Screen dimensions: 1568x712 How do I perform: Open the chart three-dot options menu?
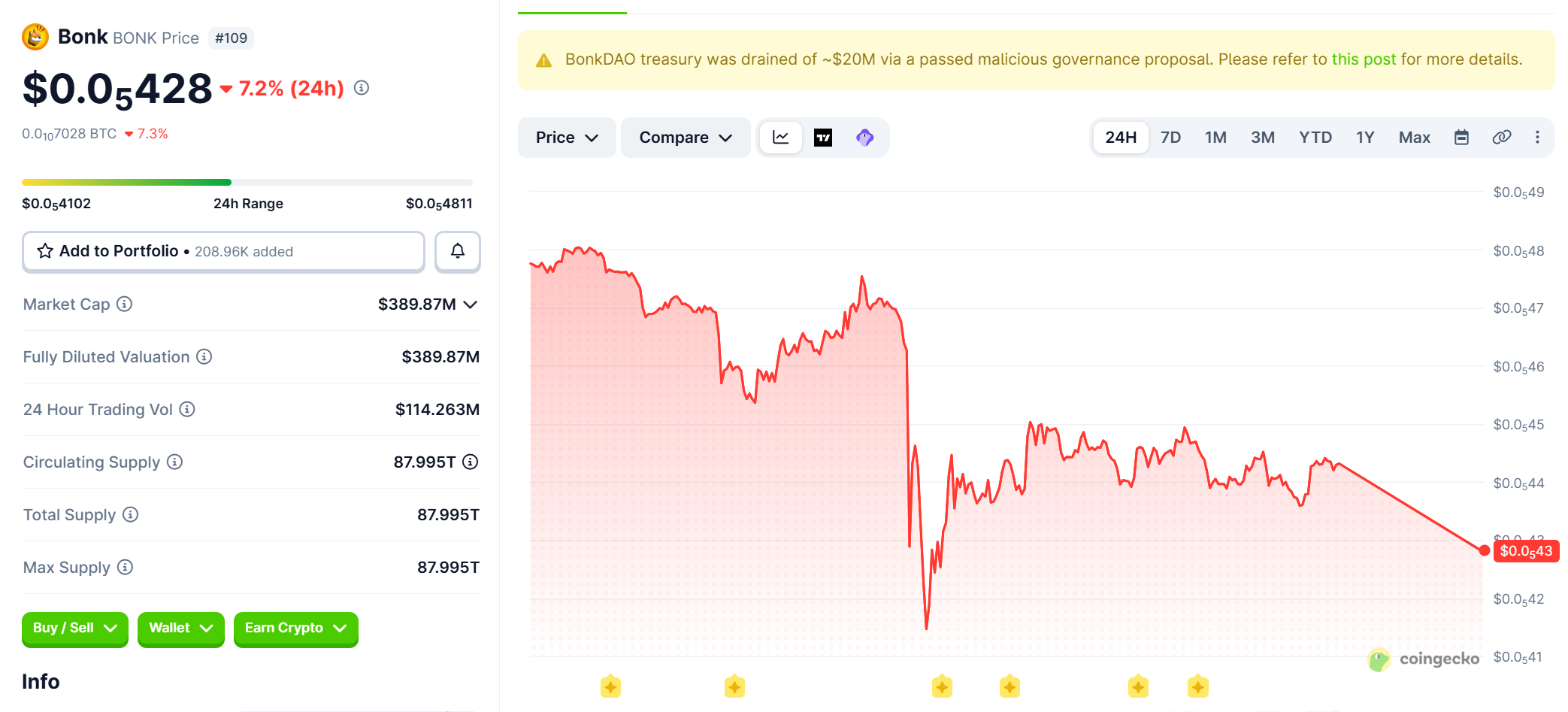pyautogui.click(x=1537, y=138)
